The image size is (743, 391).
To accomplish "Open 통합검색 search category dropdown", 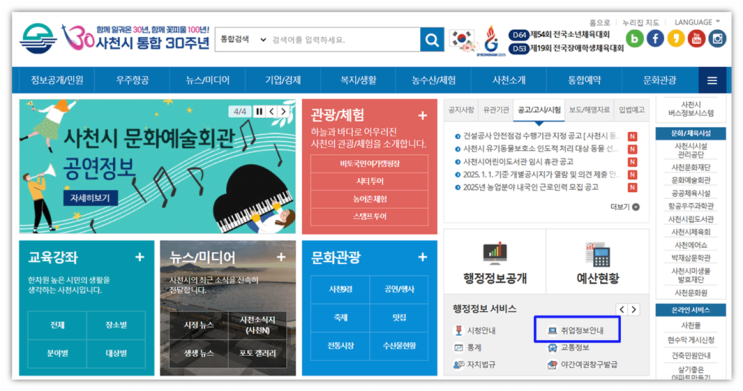I will (243, 40).
